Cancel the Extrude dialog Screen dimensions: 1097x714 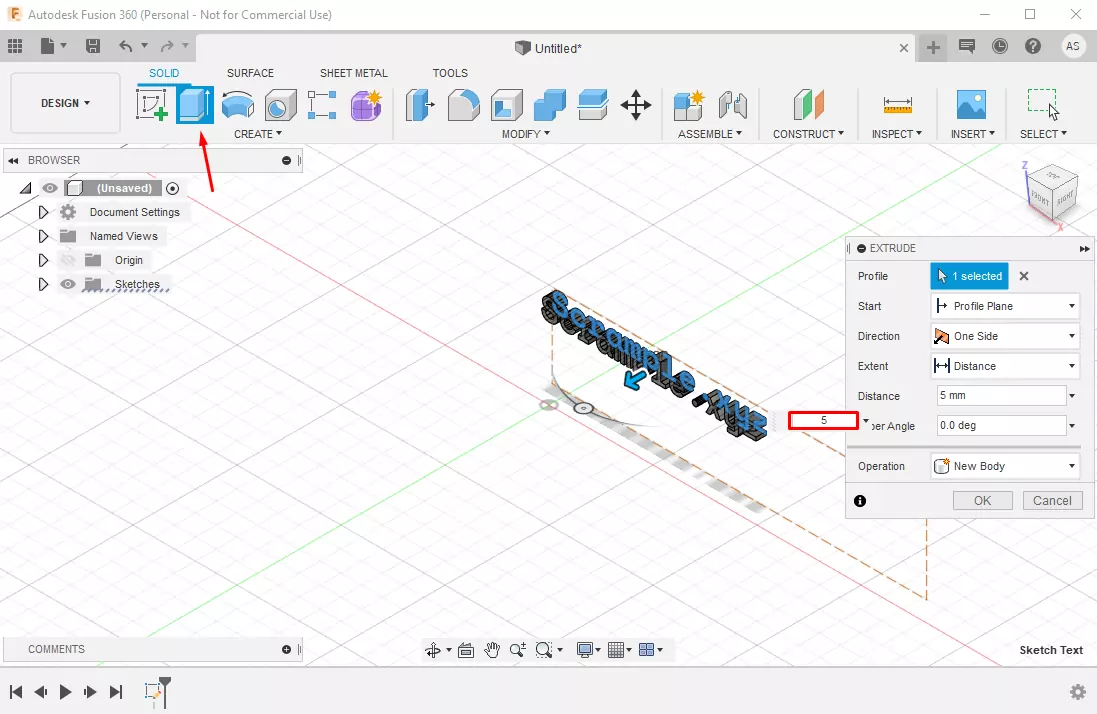click(x=1052, y=501)
